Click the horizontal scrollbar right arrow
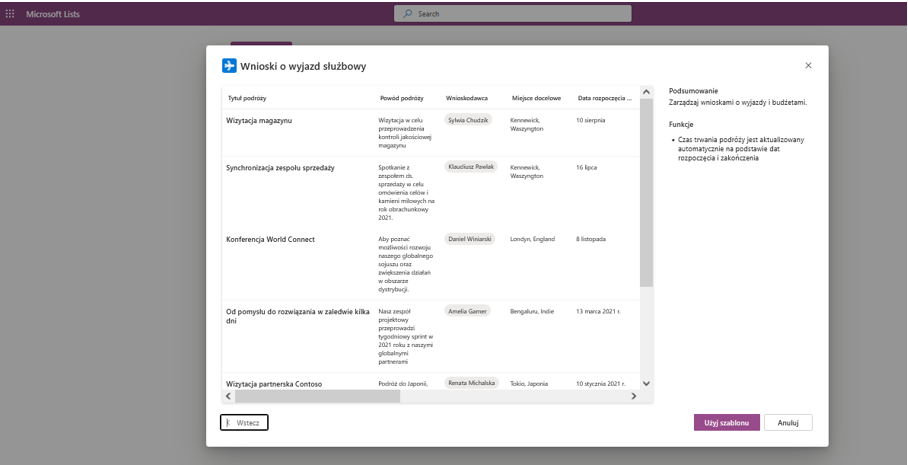Screen dimensions: 908x465 pos(633,396)
